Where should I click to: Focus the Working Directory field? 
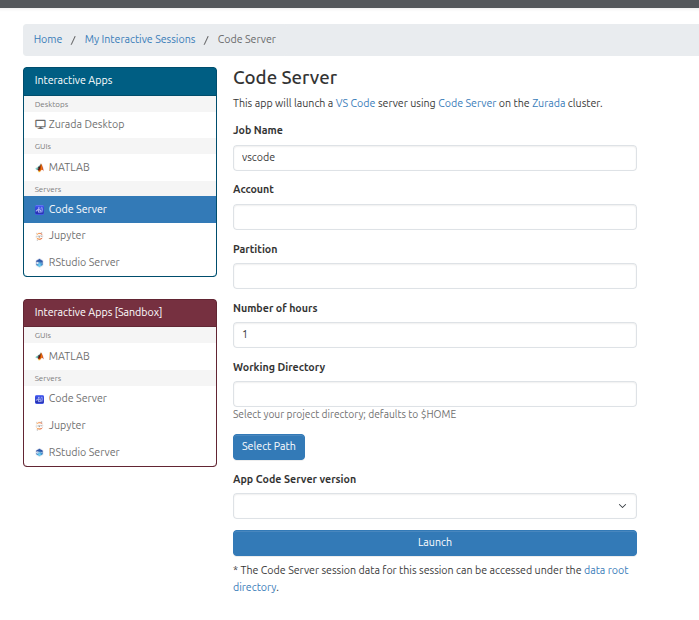[435, 394]
